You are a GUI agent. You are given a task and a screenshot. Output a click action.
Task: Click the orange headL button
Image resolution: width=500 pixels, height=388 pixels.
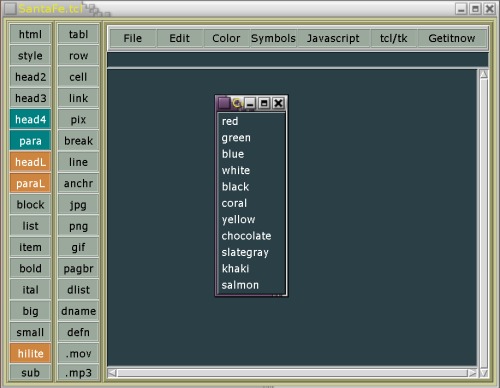coord(30,162)
